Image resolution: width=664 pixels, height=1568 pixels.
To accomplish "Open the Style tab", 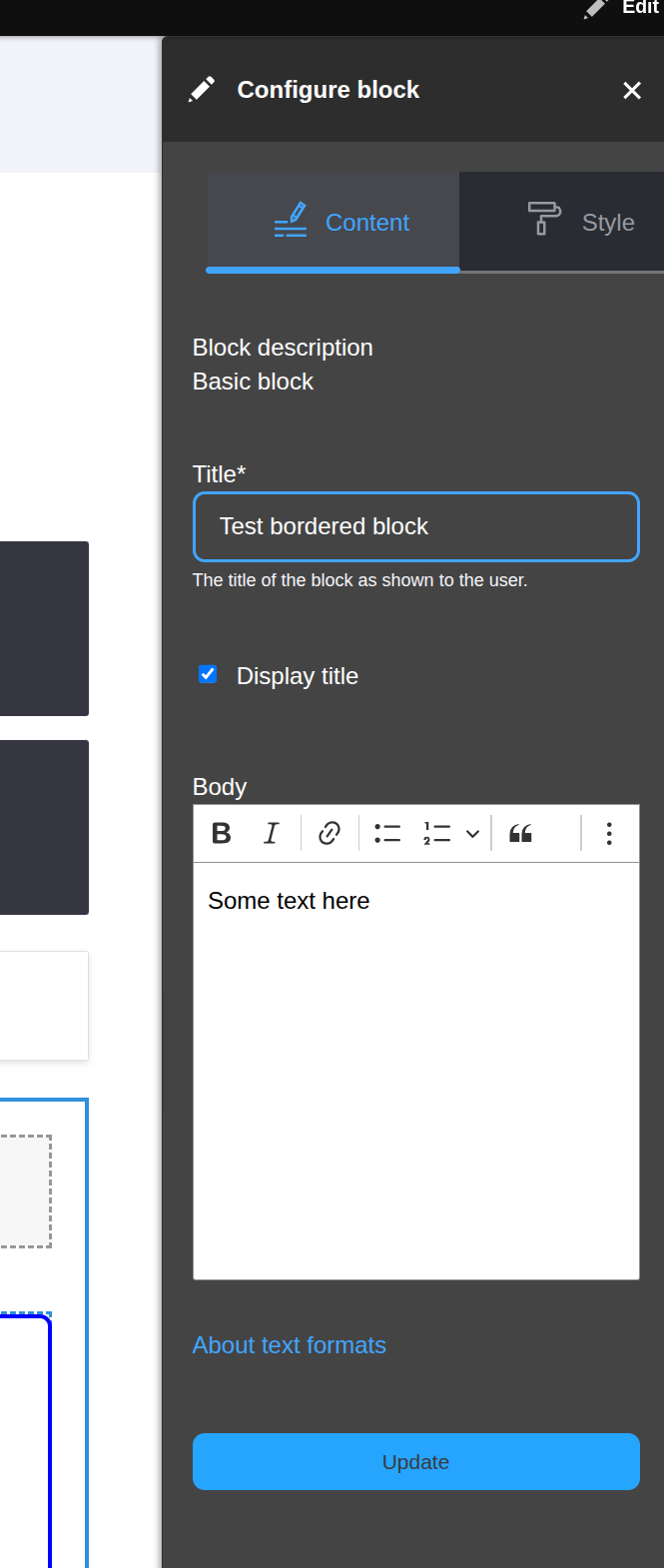I will tap(581, 222).
